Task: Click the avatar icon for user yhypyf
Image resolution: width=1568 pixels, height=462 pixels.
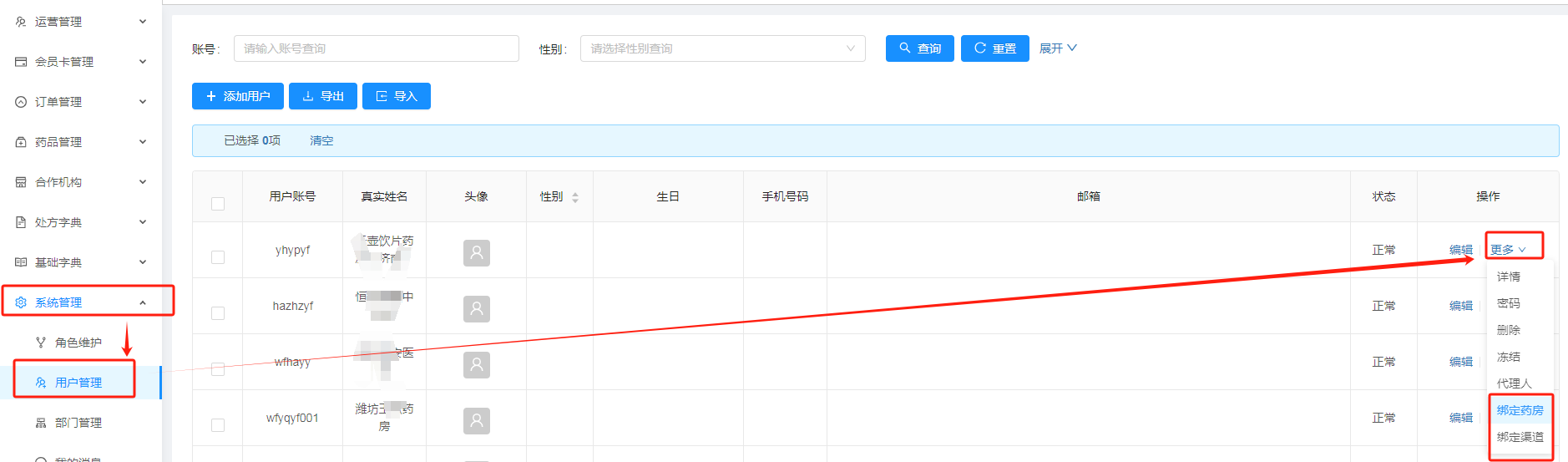Action: coord(476,252)
